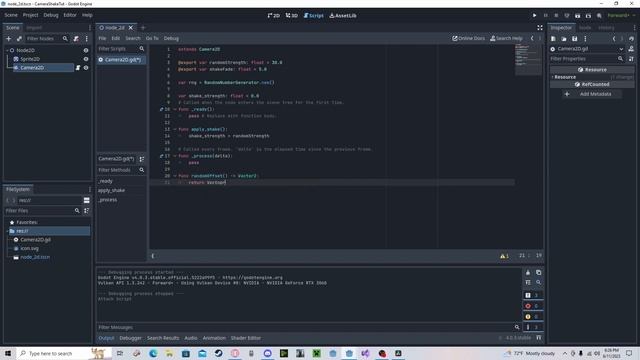Switch to AssetLib workspace
Image resolution: width=640 pixels, height=360 pixels.
coord(343,16)
